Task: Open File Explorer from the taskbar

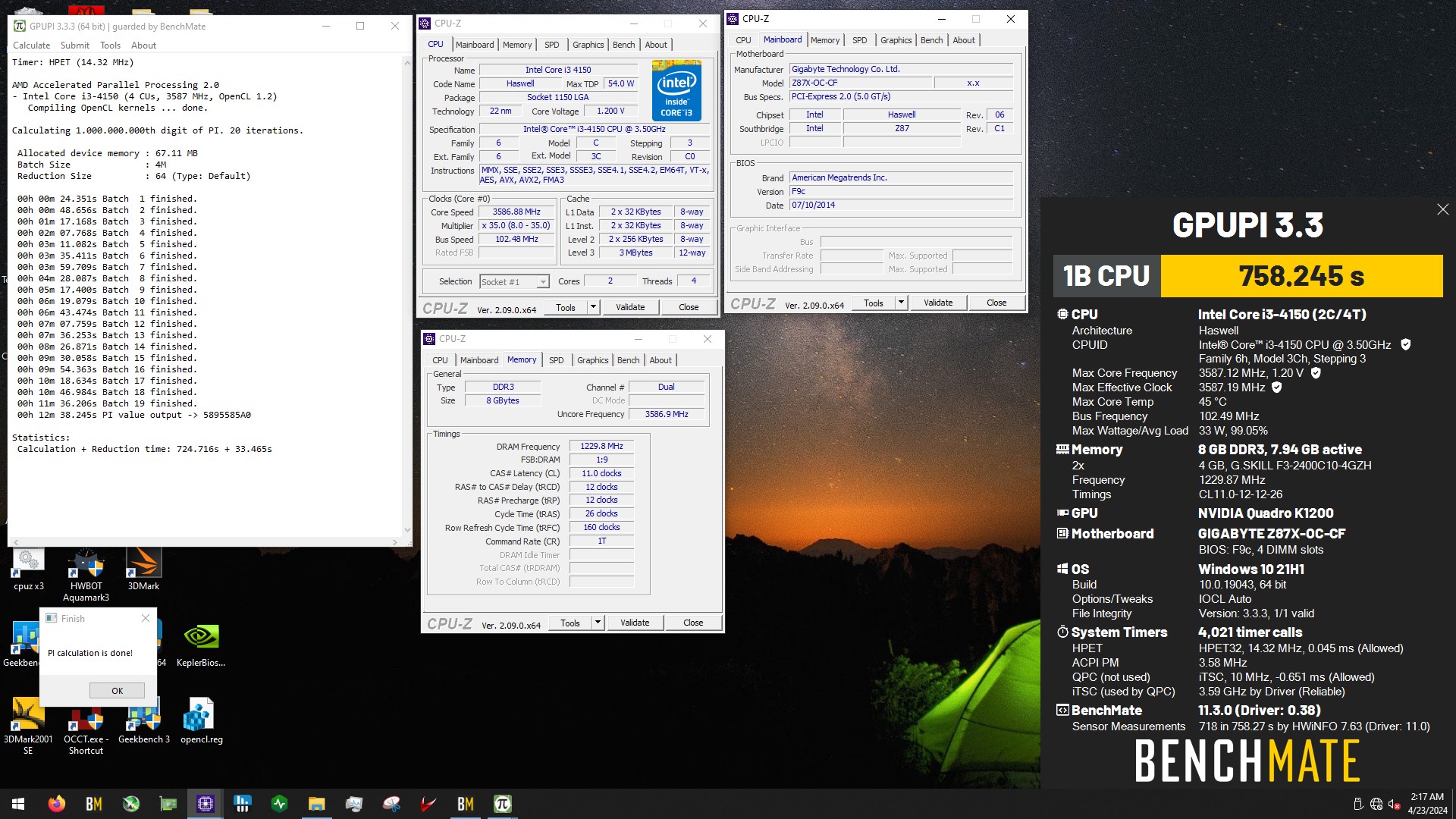Action: coord(317,804)
